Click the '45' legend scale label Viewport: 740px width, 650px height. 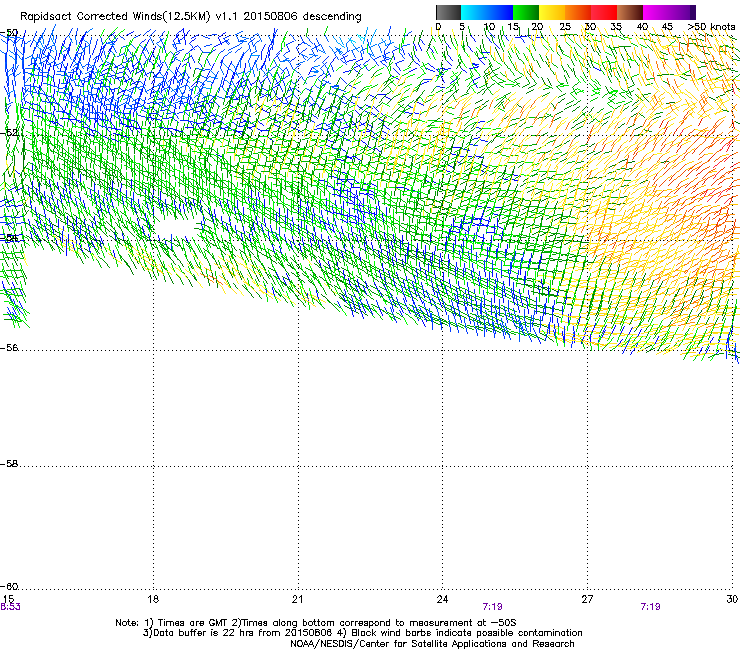[x=667, y=26]
